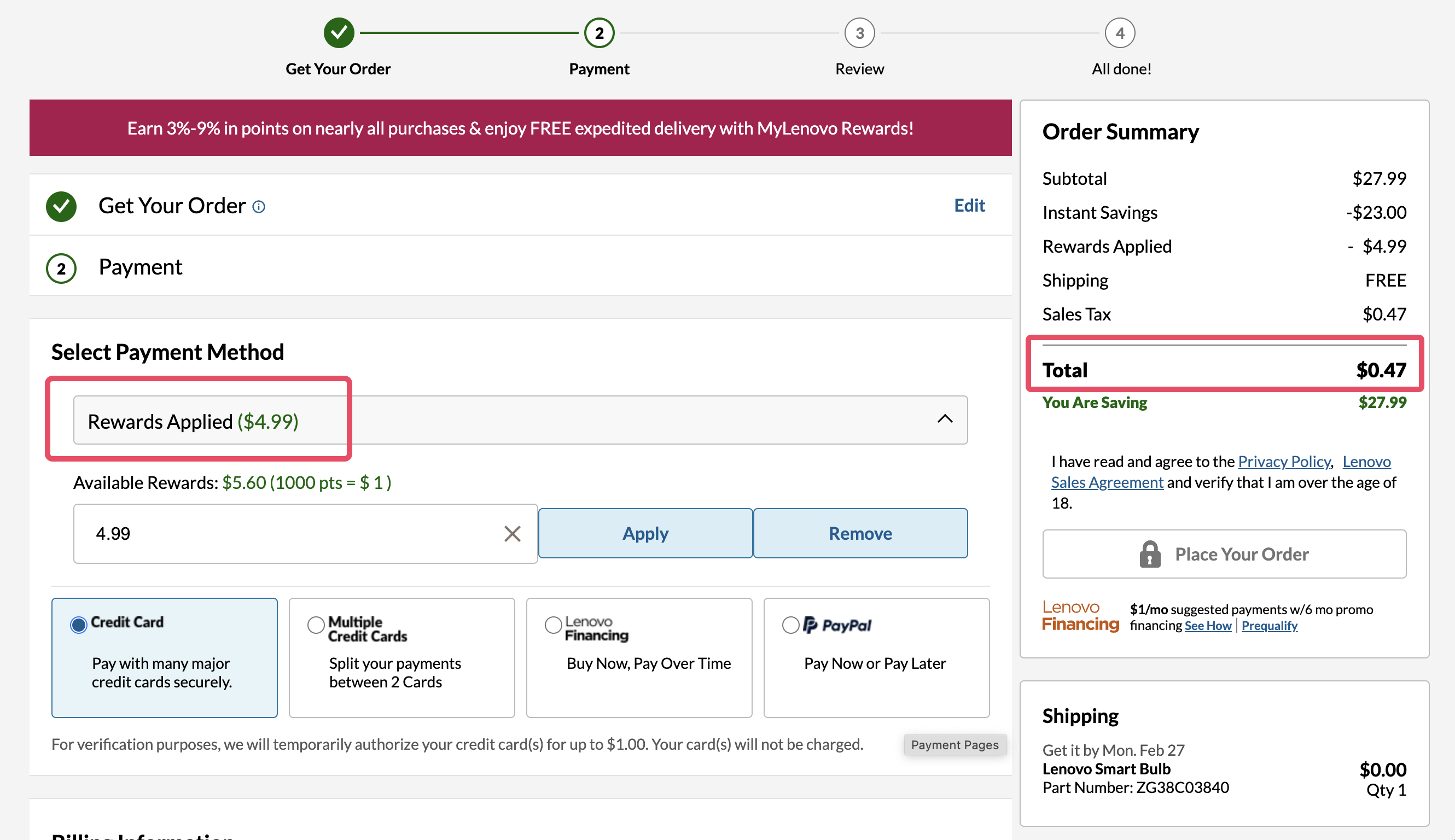Select Multiple Credit Cards payment option
1455x840 pixels.
(316, 625)
